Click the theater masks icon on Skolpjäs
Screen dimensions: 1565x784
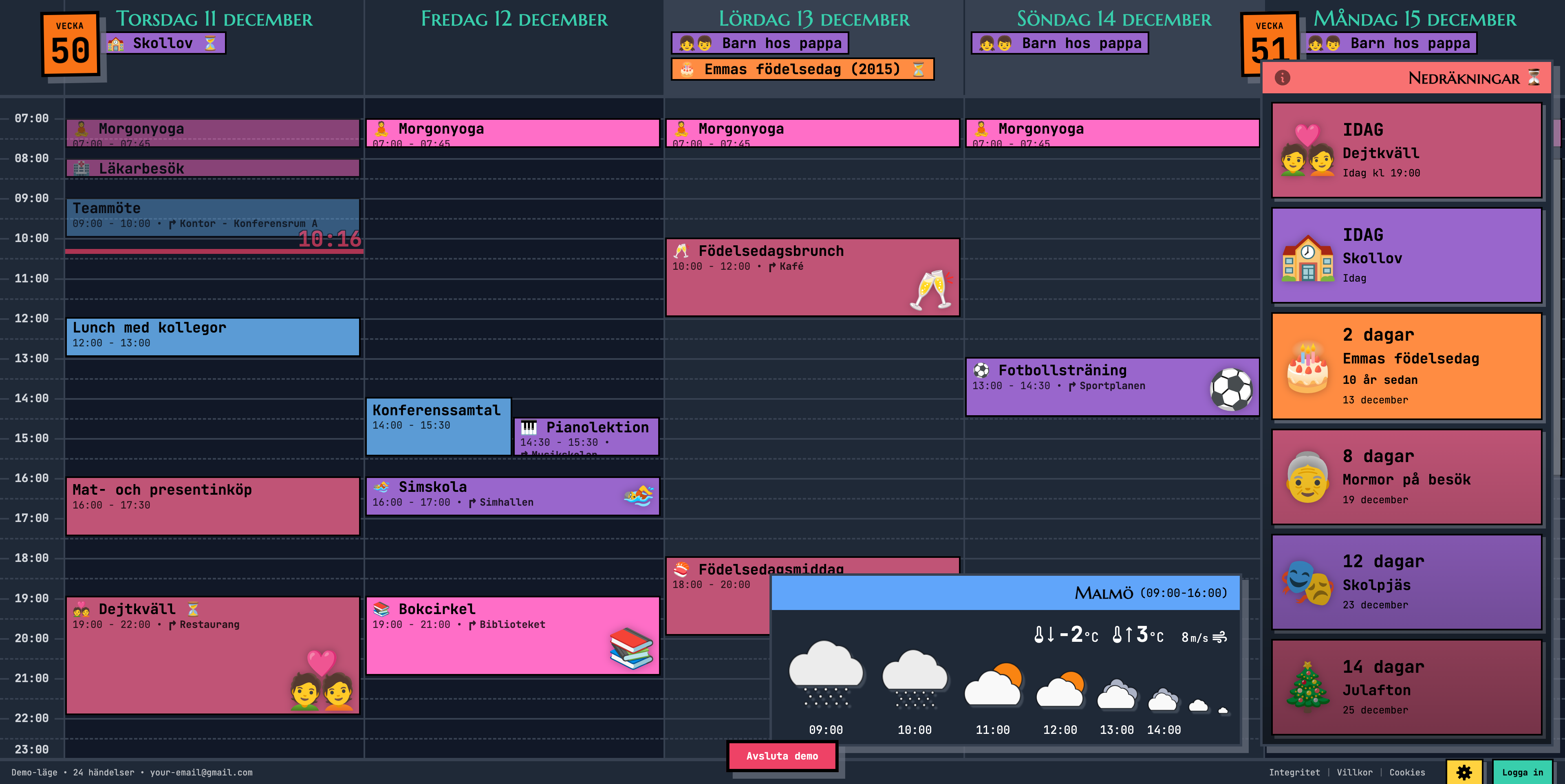[x=1307, y=582]
